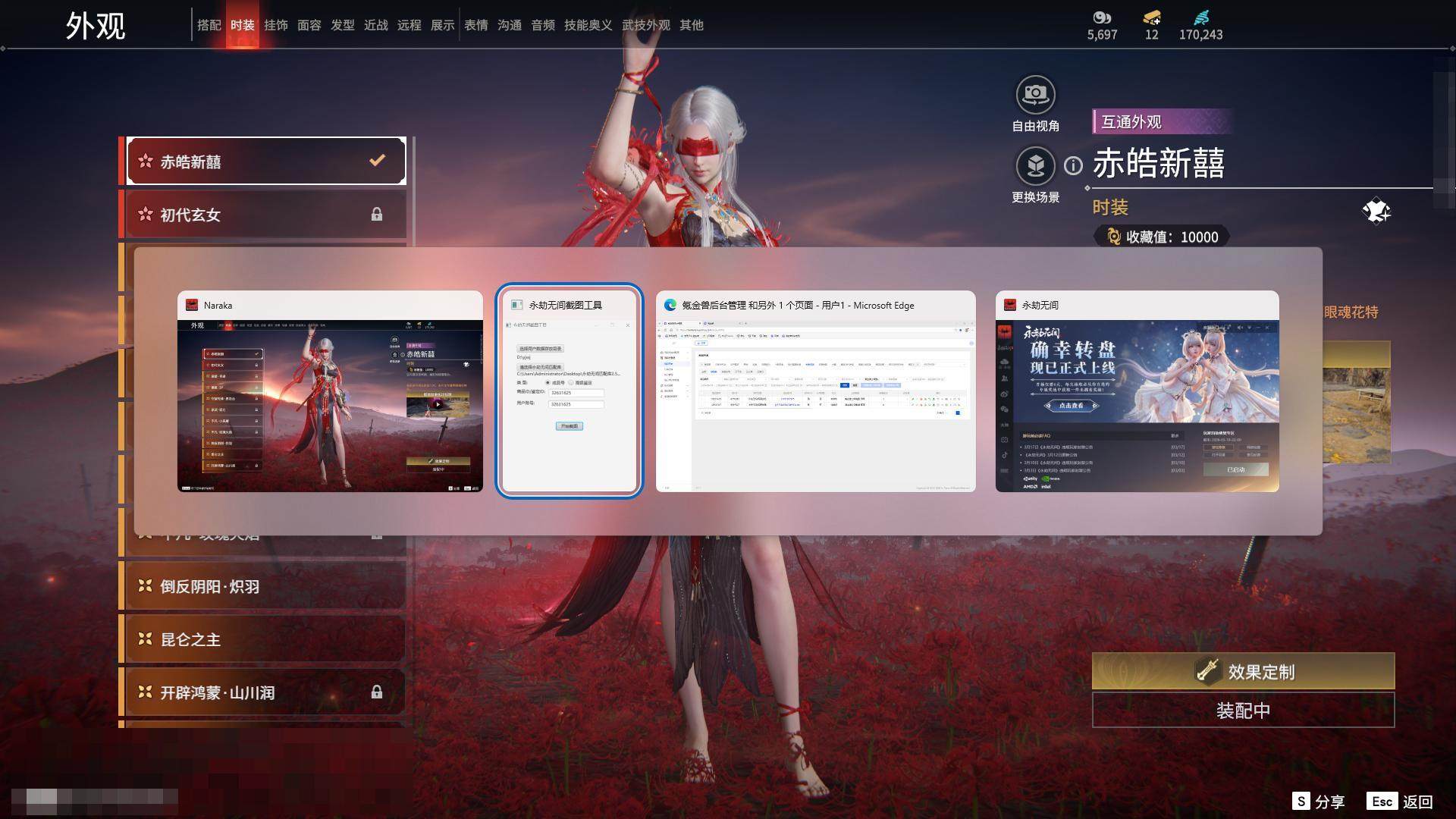Switch to the 挂饰 tab
This screenshot has height=819, width=1456.
pos(275,25)
